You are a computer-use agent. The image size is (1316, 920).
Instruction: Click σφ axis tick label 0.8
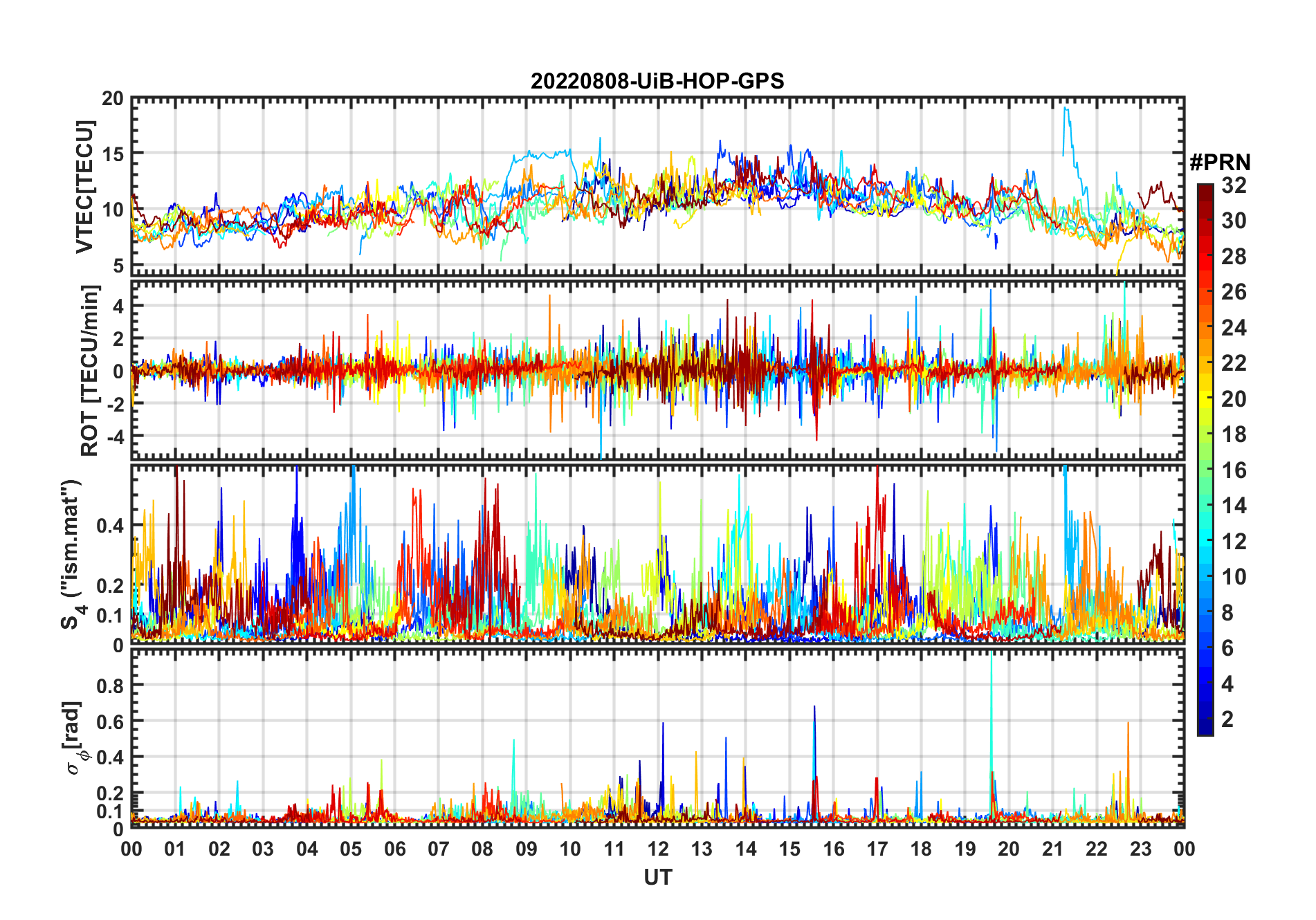[x=110, y=686]
